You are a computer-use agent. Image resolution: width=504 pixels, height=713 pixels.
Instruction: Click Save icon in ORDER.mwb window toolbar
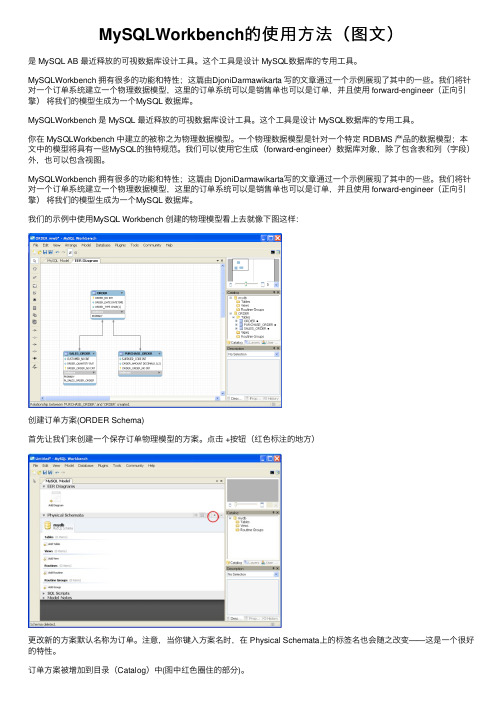tap(45, 252)
